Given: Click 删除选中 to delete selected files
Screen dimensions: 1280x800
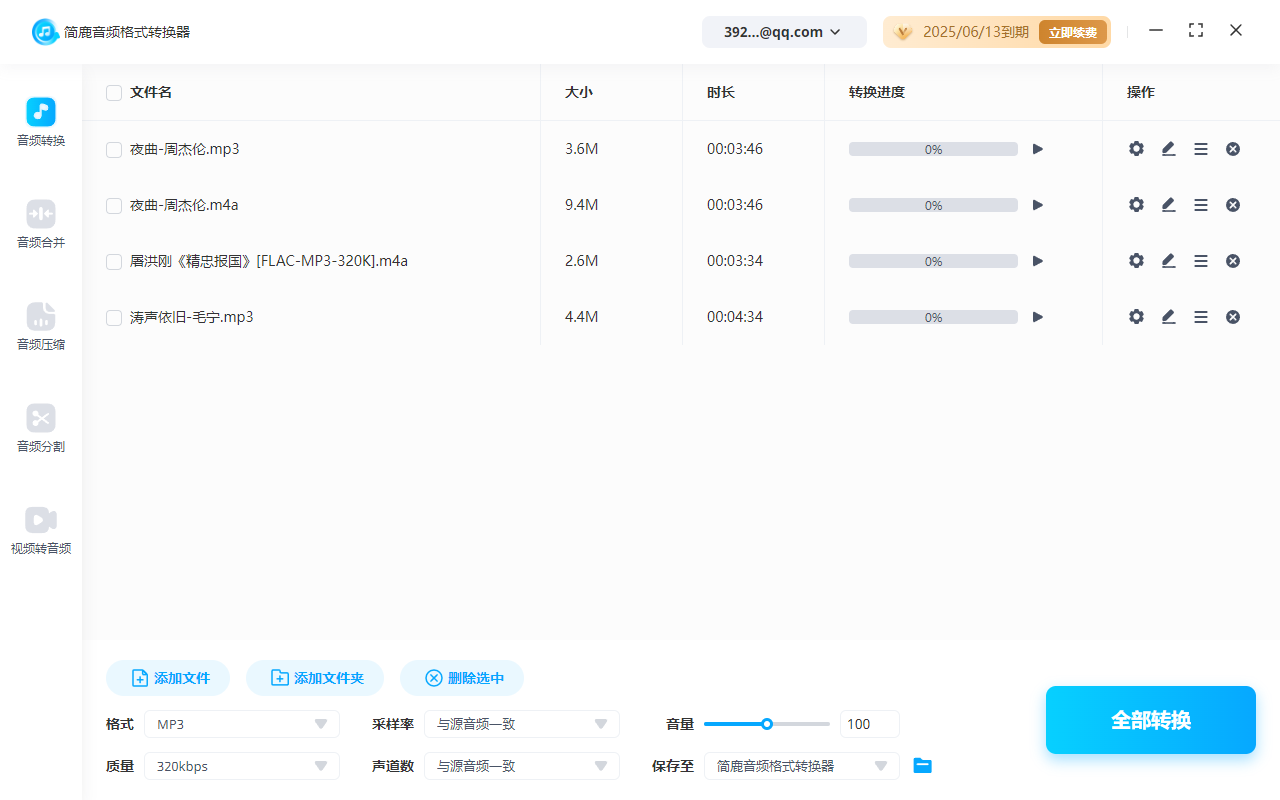Looking at the screenshot, I should [x=462, y=678].
